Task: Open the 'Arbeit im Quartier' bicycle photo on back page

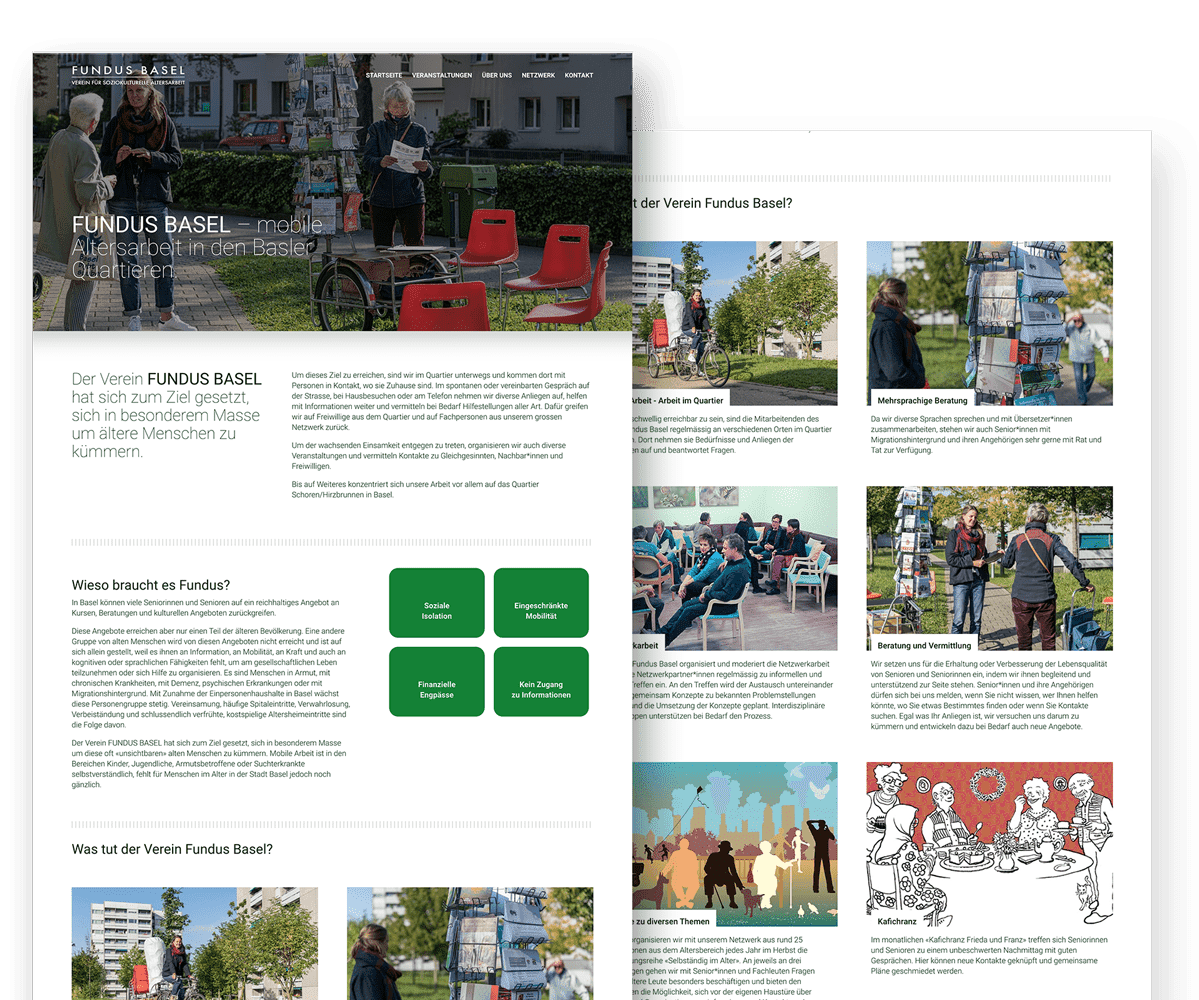Action: click(735, 323)
